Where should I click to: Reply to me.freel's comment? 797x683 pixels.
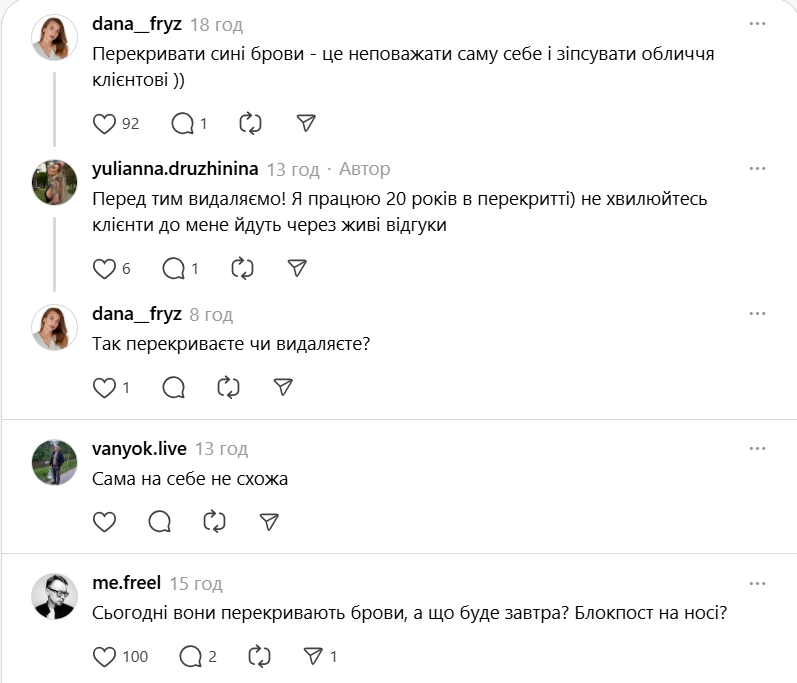click(189, 656)
